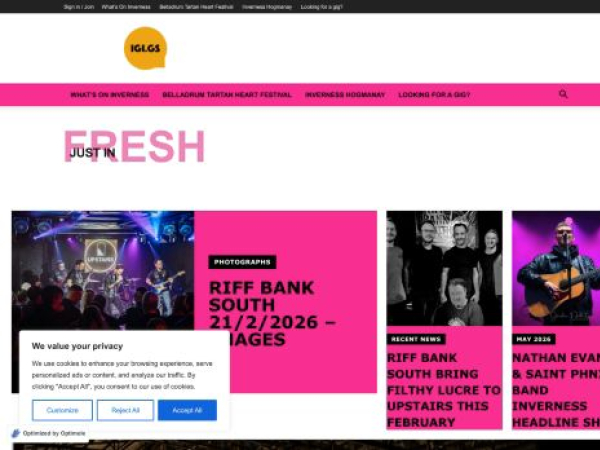
Task: Click the Optimole badge icon
Action: [x=16, y=433]
